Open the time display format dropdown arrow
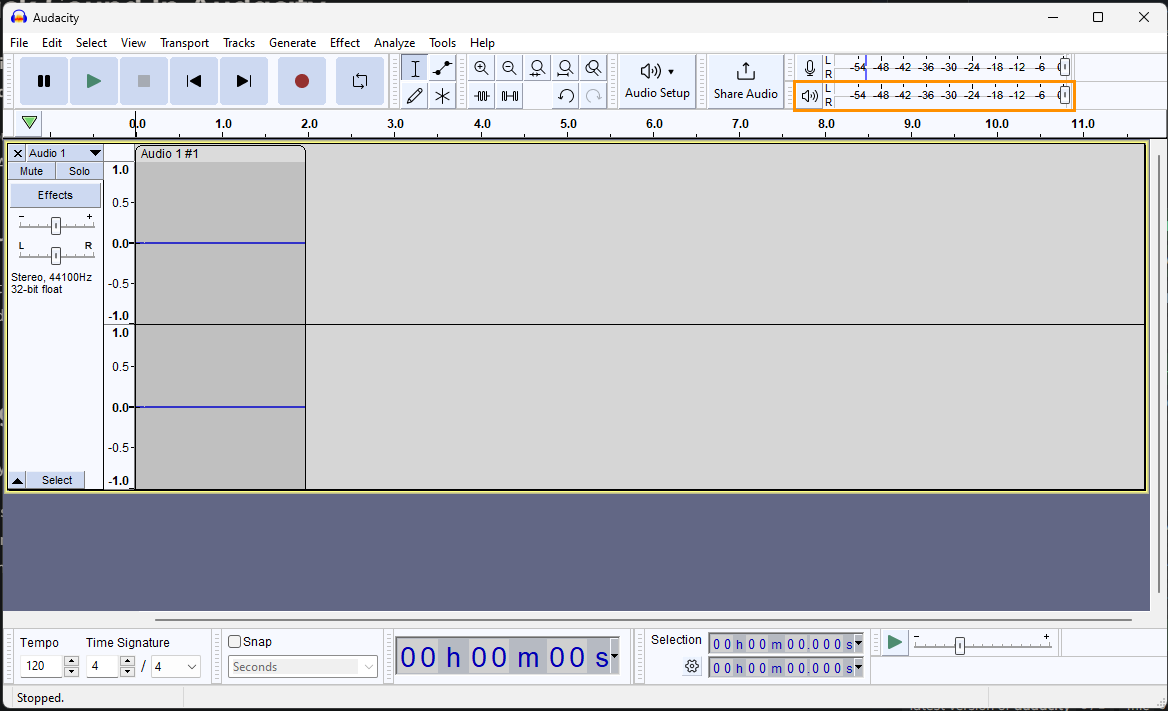This screenshot has height=711, width=1168. 615,657
